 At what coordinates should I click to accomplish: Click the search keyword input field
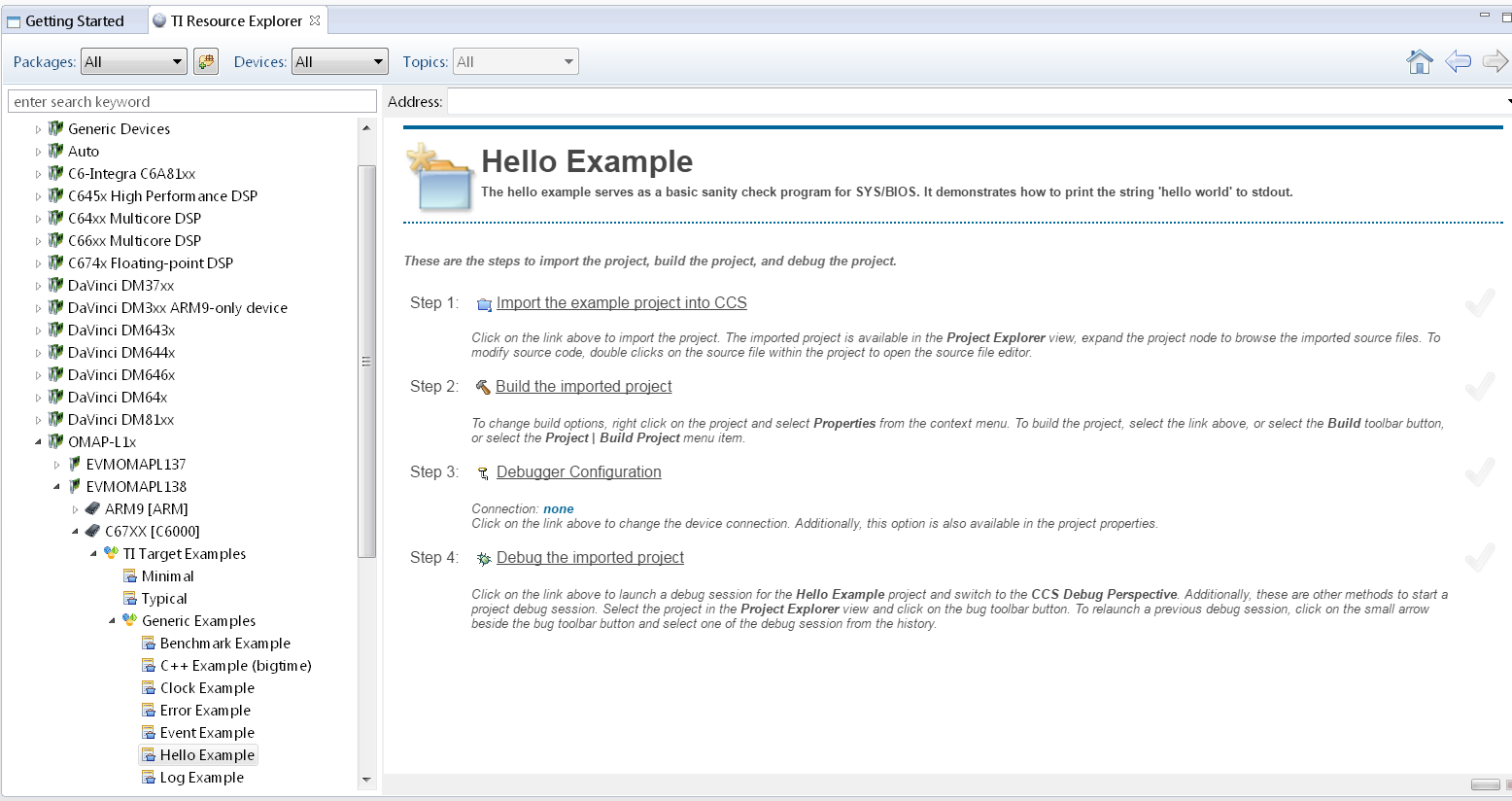click(192, 102)
